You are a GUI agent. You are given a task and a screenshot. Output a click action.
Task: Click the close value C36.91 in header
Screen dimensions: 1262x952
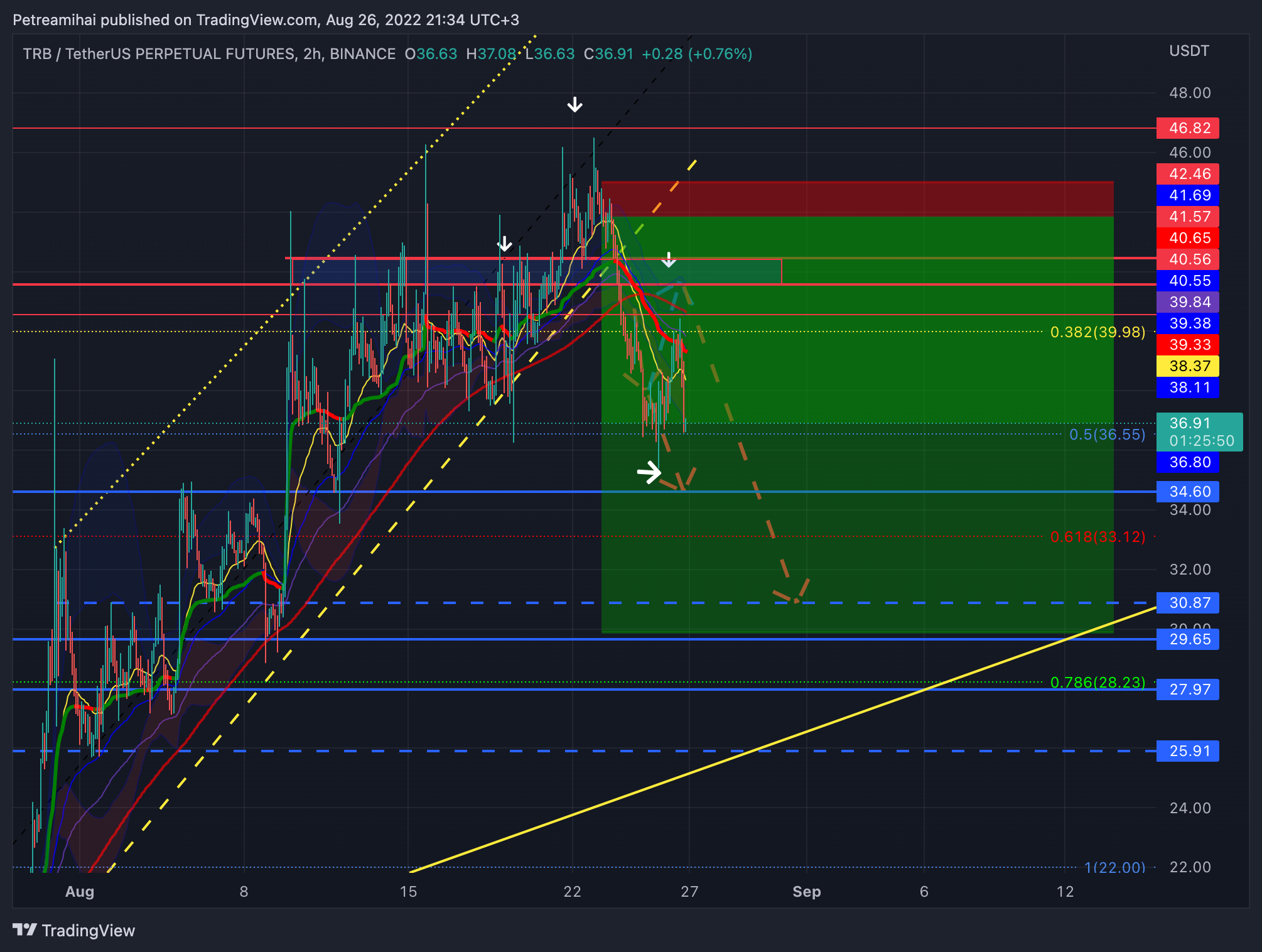(608, 54)
